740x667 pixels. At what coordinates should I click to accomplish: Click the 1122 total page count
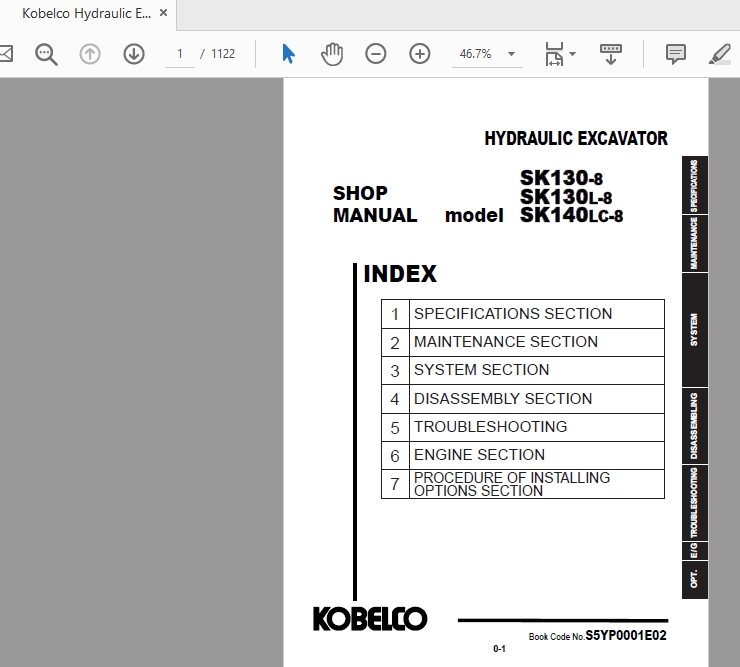pos(223,54)
